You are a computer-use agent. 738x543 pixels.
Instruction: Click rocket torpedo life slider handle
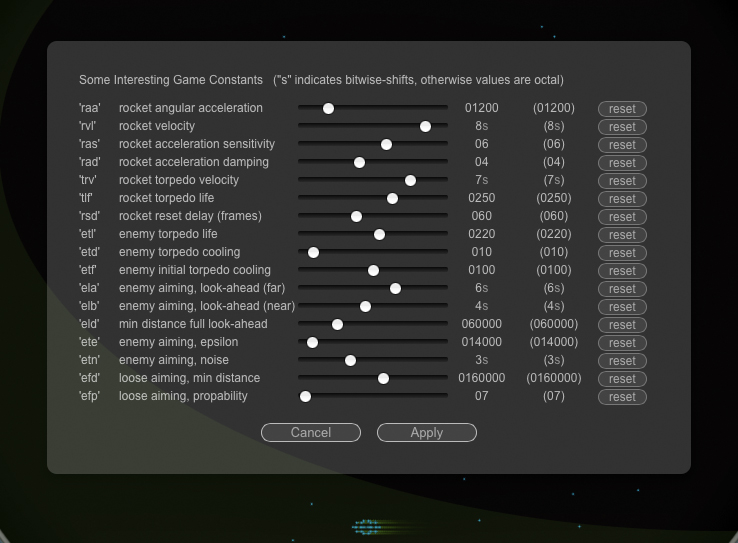click(393, 199)
